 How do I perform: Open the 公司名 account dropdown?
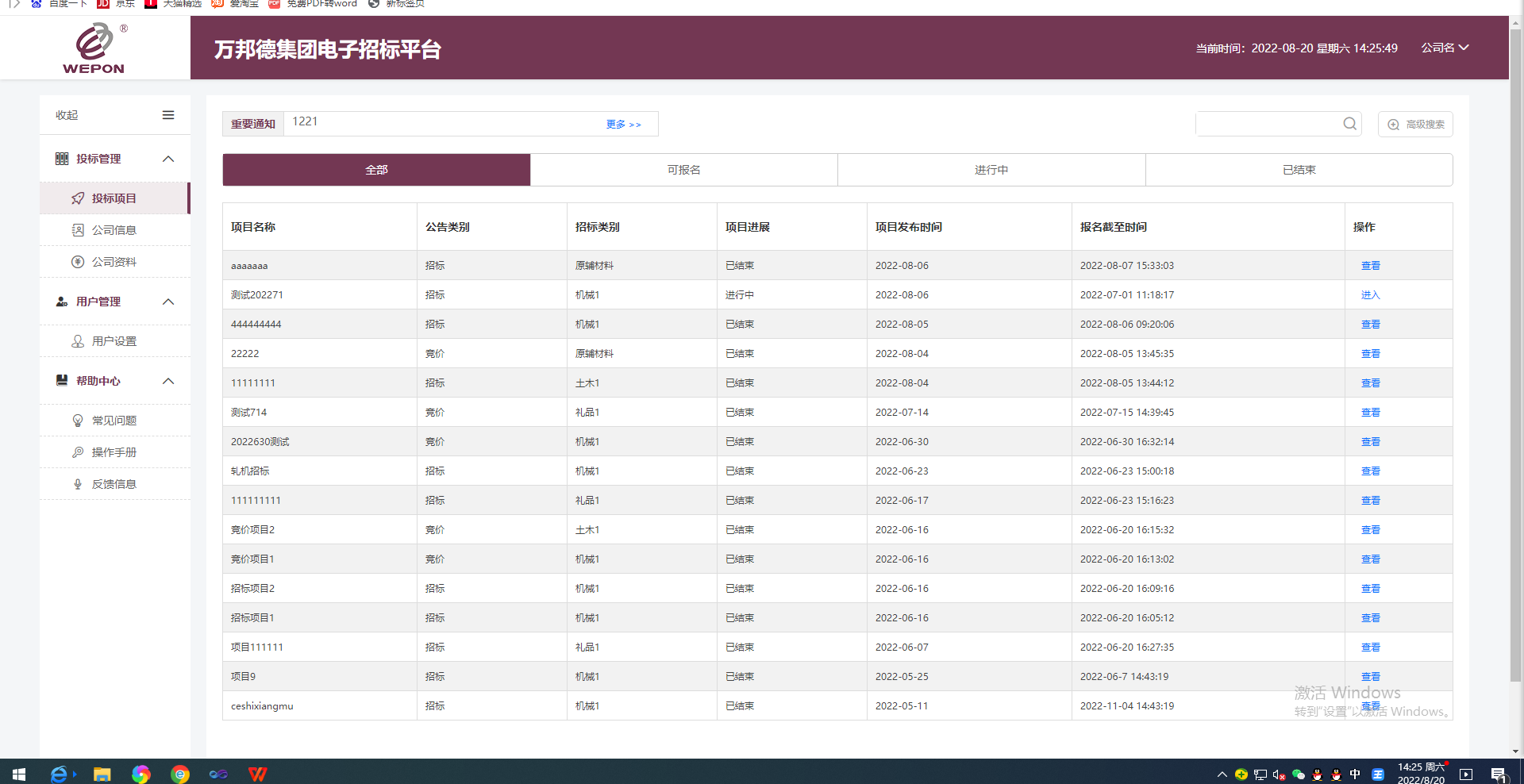coord(1445,48)
